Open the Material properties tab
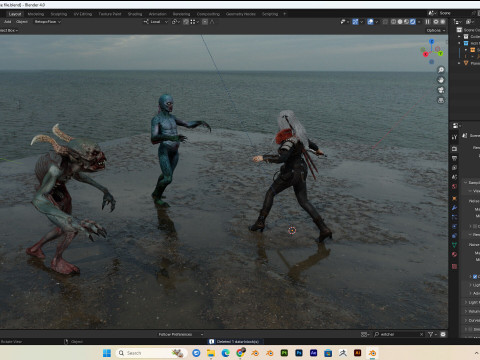The width and height of the screenshot is (480, 360). [x=454, y=254]
